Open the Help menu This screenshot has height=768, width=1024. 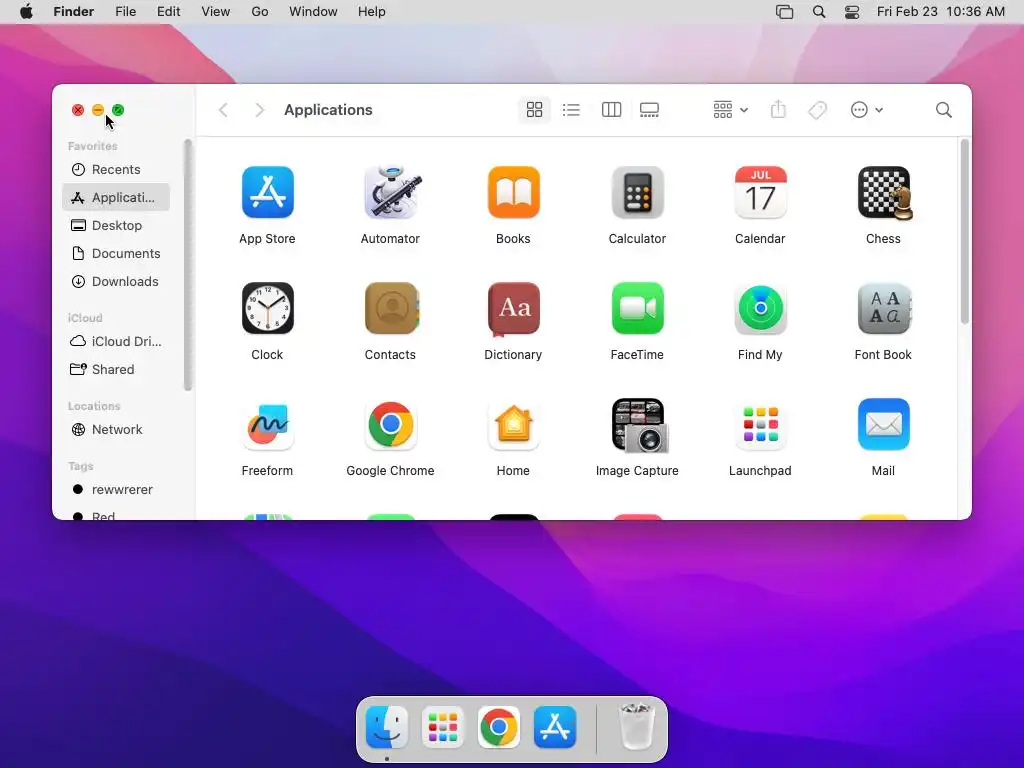[x=372, y=12]
